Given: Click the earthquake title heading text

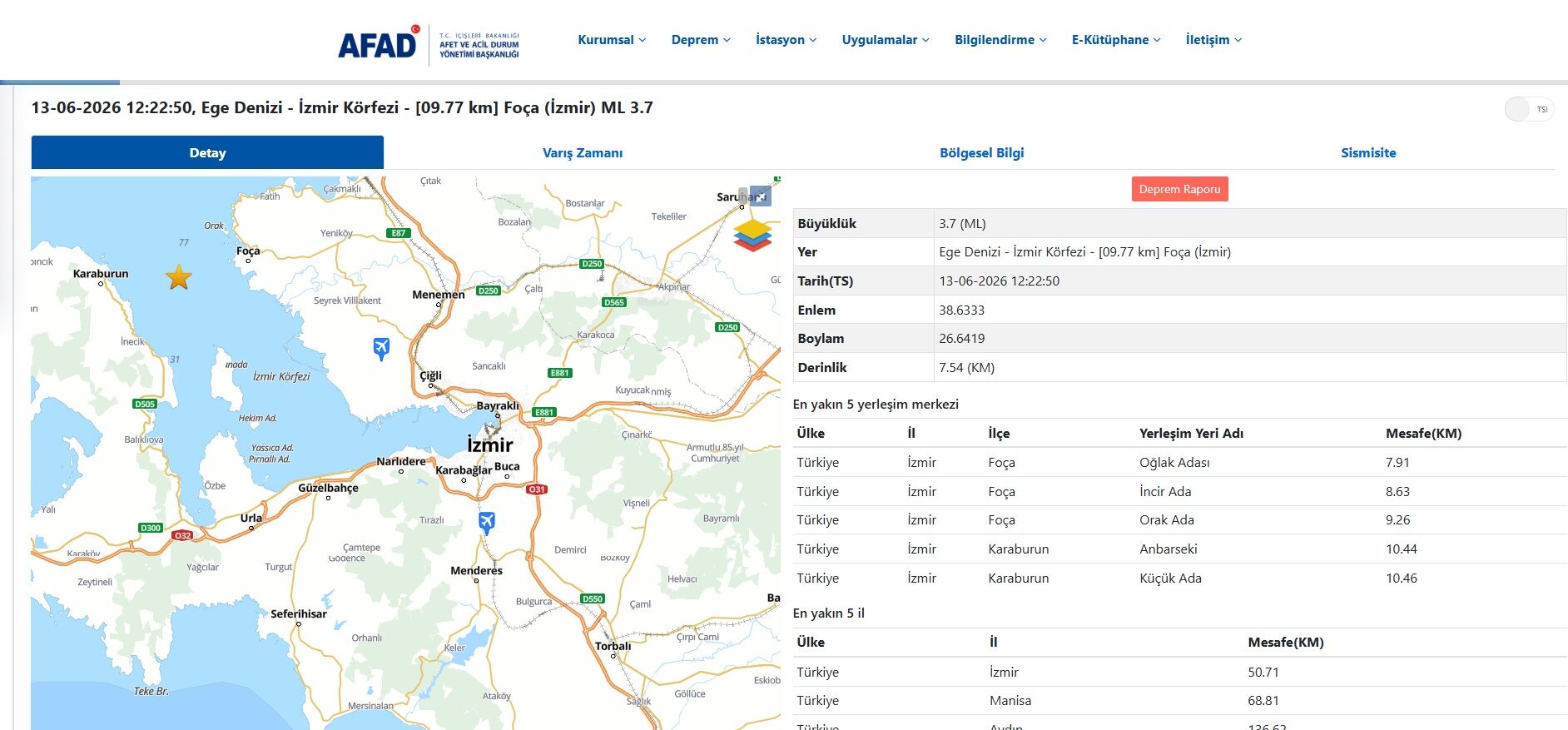Looking at the screenshot, I should tap(342, 107).
